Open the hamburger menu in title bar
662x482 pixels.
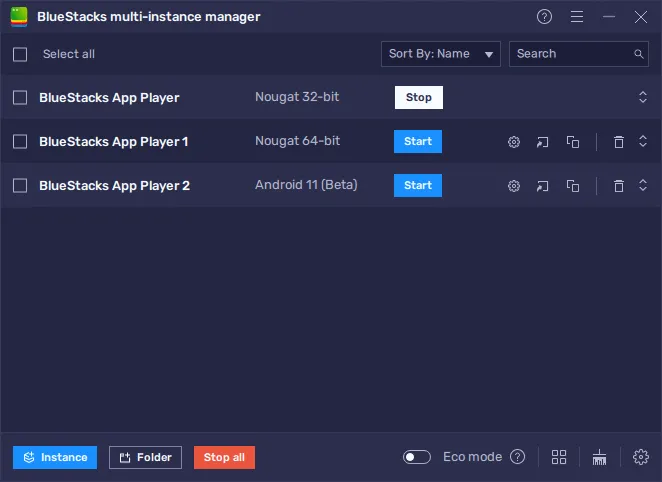tap(577, 17)
